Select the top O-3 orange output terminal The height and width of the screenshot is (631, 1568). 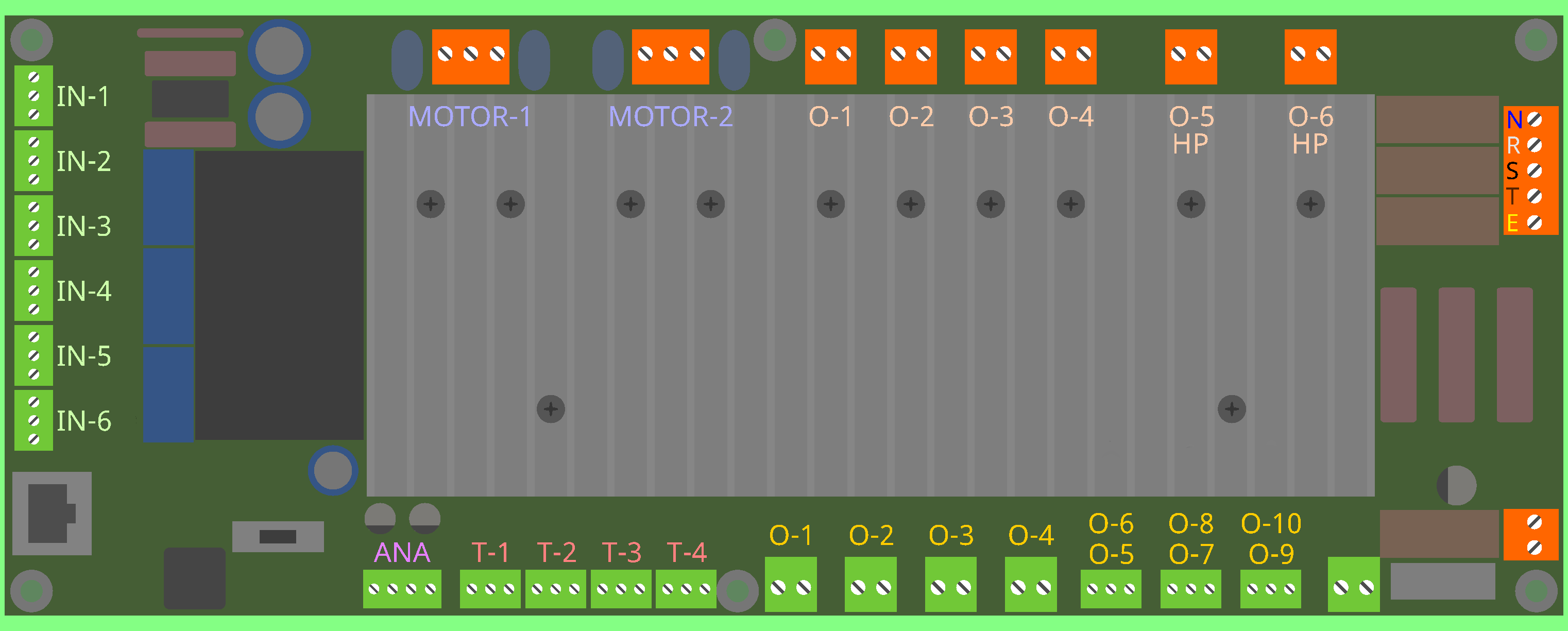(x=991, y=57)
